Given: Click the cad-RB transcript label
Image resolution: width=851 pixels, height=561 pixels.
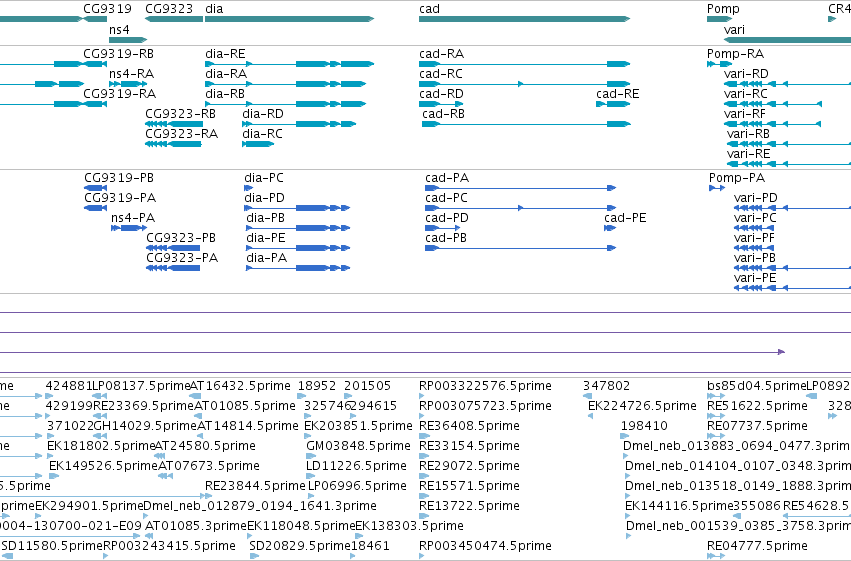Looking at the screenshot, I should pos(443,114).
